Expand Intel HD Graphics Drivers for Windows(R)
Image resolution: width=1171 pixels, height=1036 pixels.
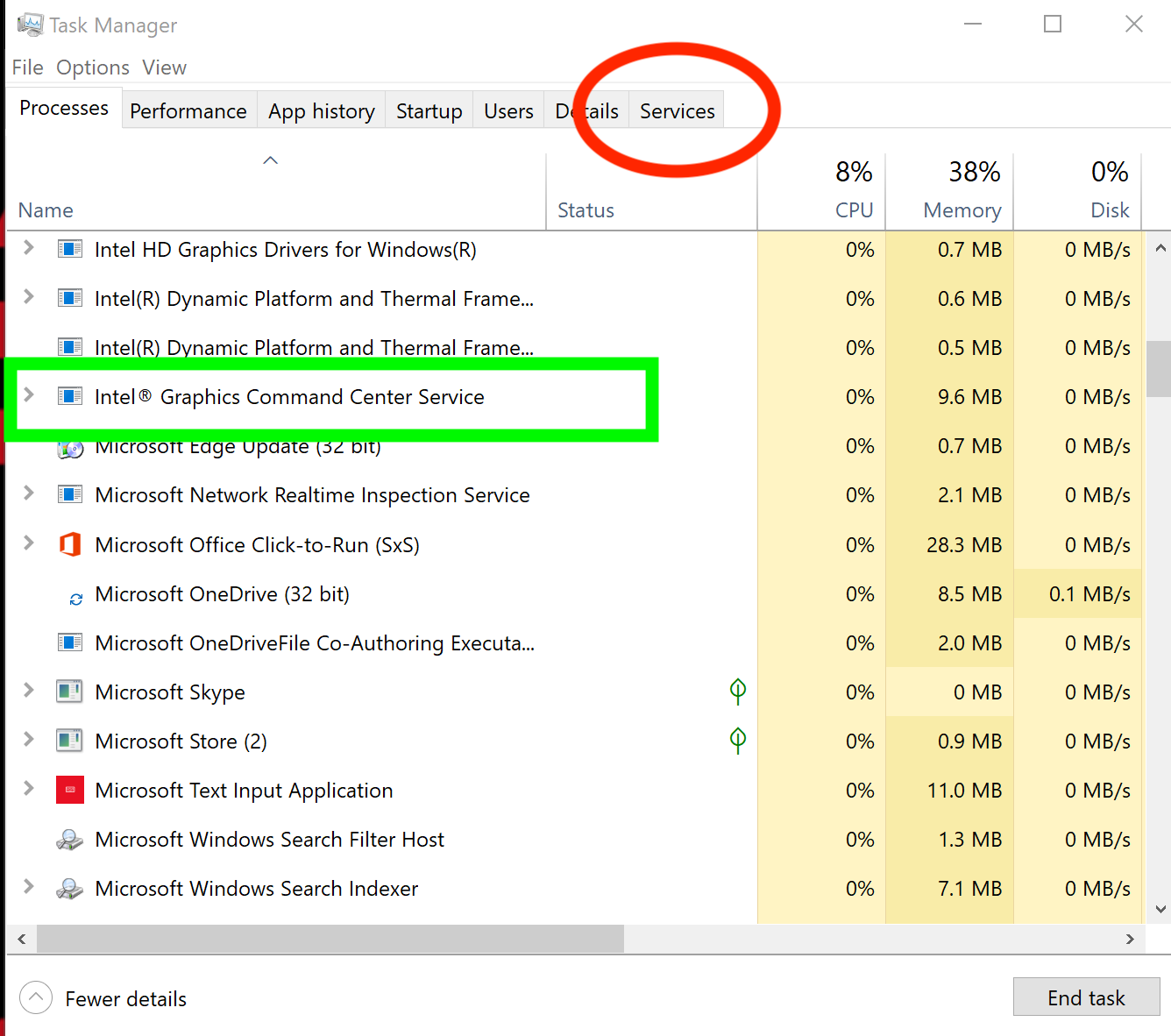[29, 248]
